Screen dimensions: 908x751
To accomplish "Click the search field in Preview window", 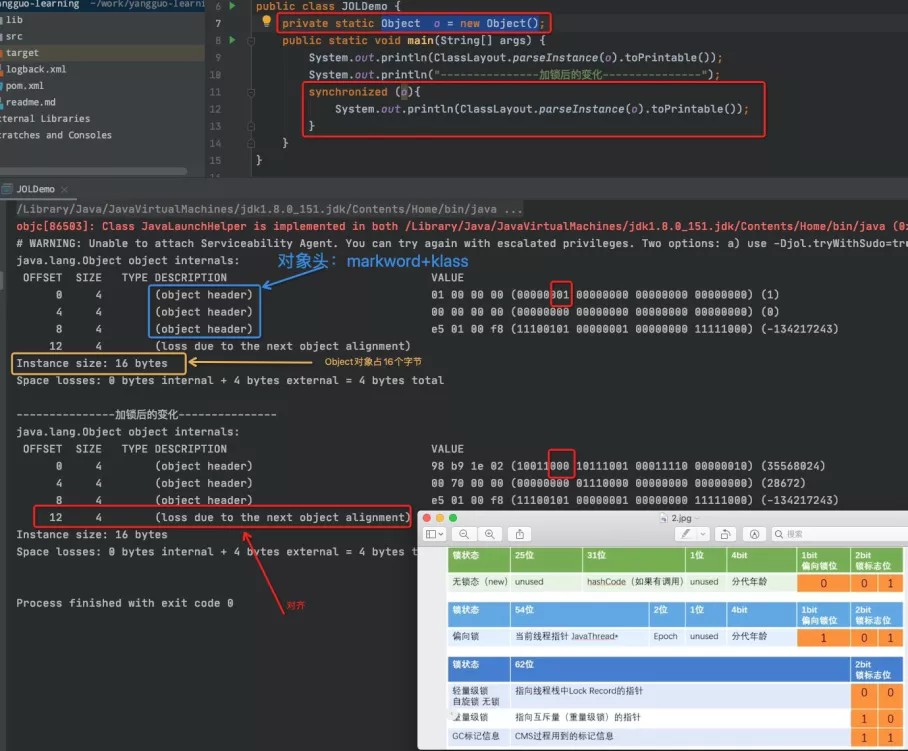I will point(840,534).
